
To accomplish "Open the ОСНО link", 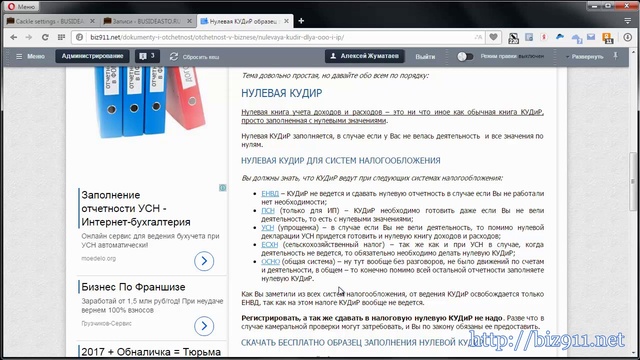I will point(270,261).
